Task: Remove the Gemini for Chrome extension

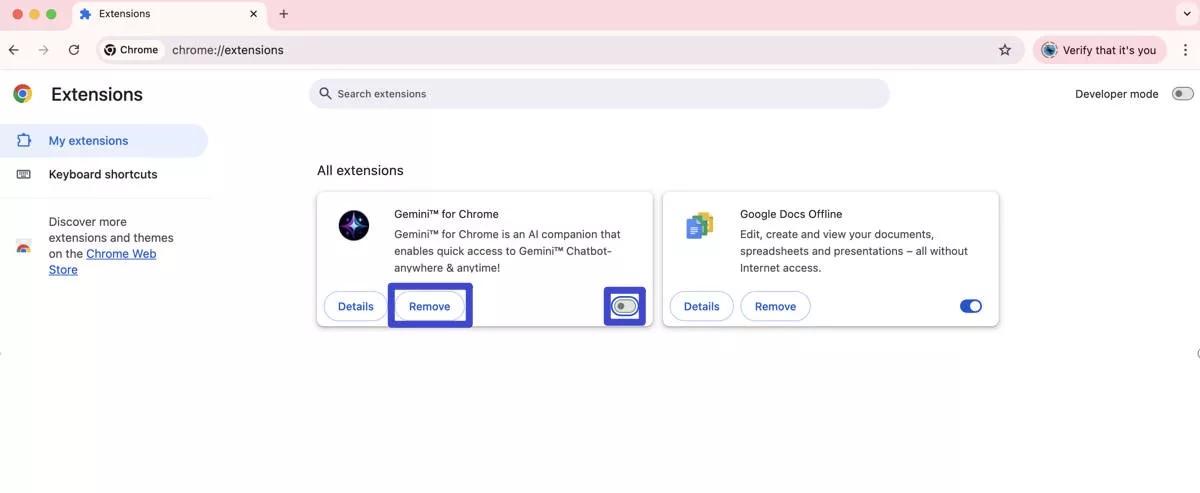Action: (x=430, y=307)
